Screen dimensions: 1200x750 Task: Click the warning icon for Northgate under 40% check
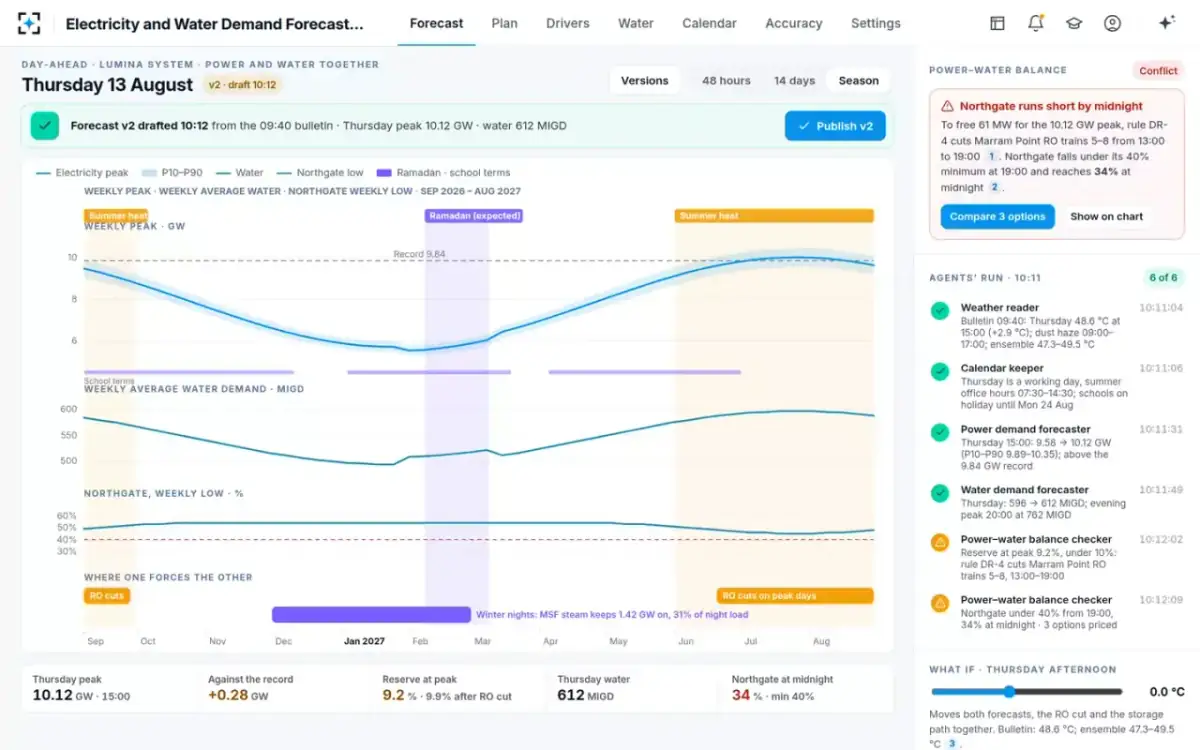[x=940, y=604]
